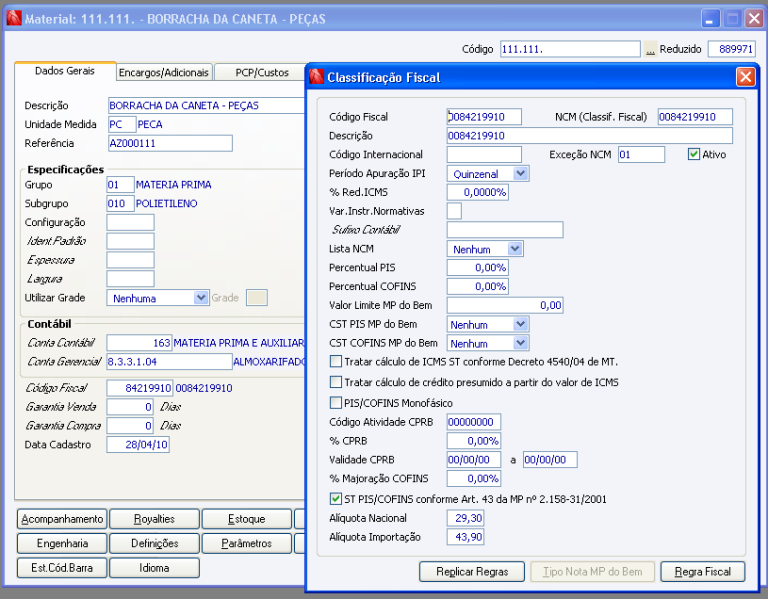
Task: Open the Encargos/Adicionais tab
Action: tap(164, 72)
